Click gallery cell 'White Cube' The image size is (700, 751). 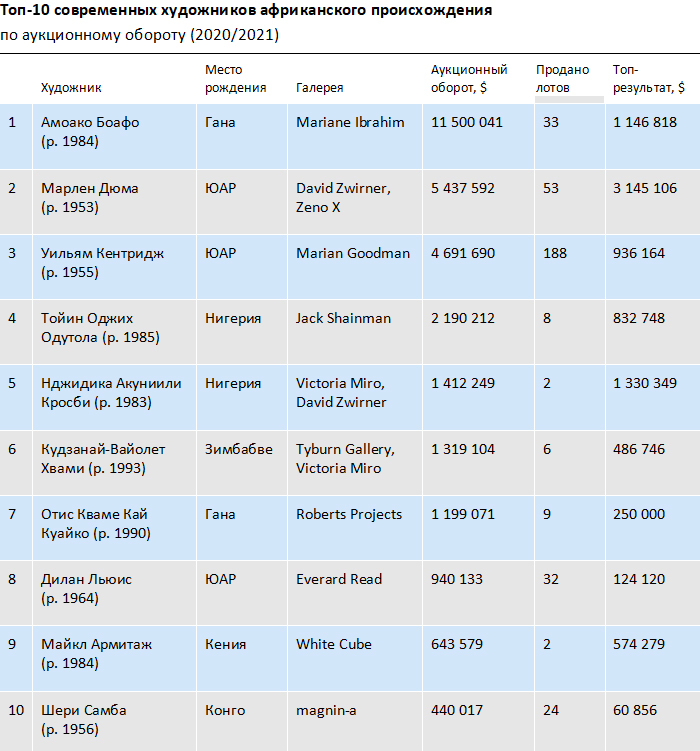point(334,644)
